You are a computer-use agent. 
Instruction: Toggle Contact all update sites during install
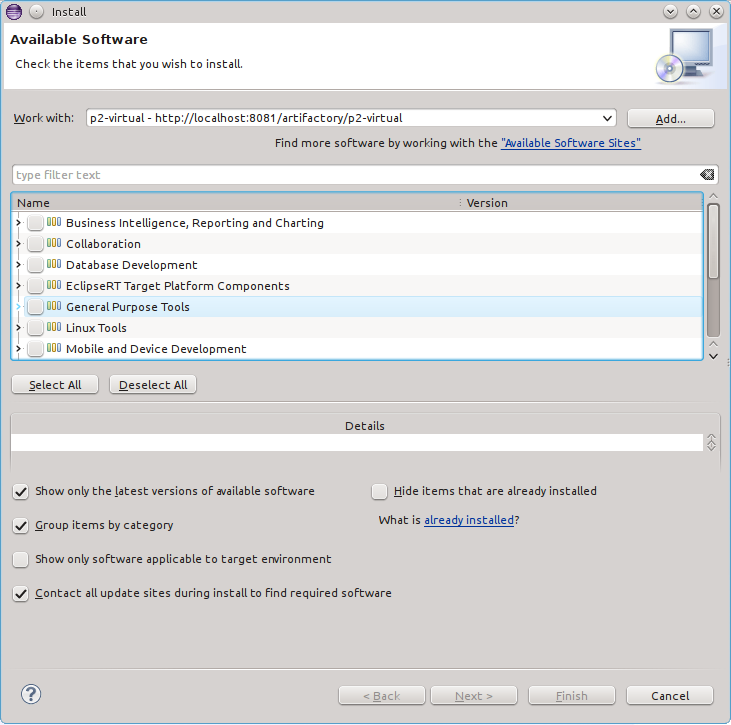tap(21, 594)
